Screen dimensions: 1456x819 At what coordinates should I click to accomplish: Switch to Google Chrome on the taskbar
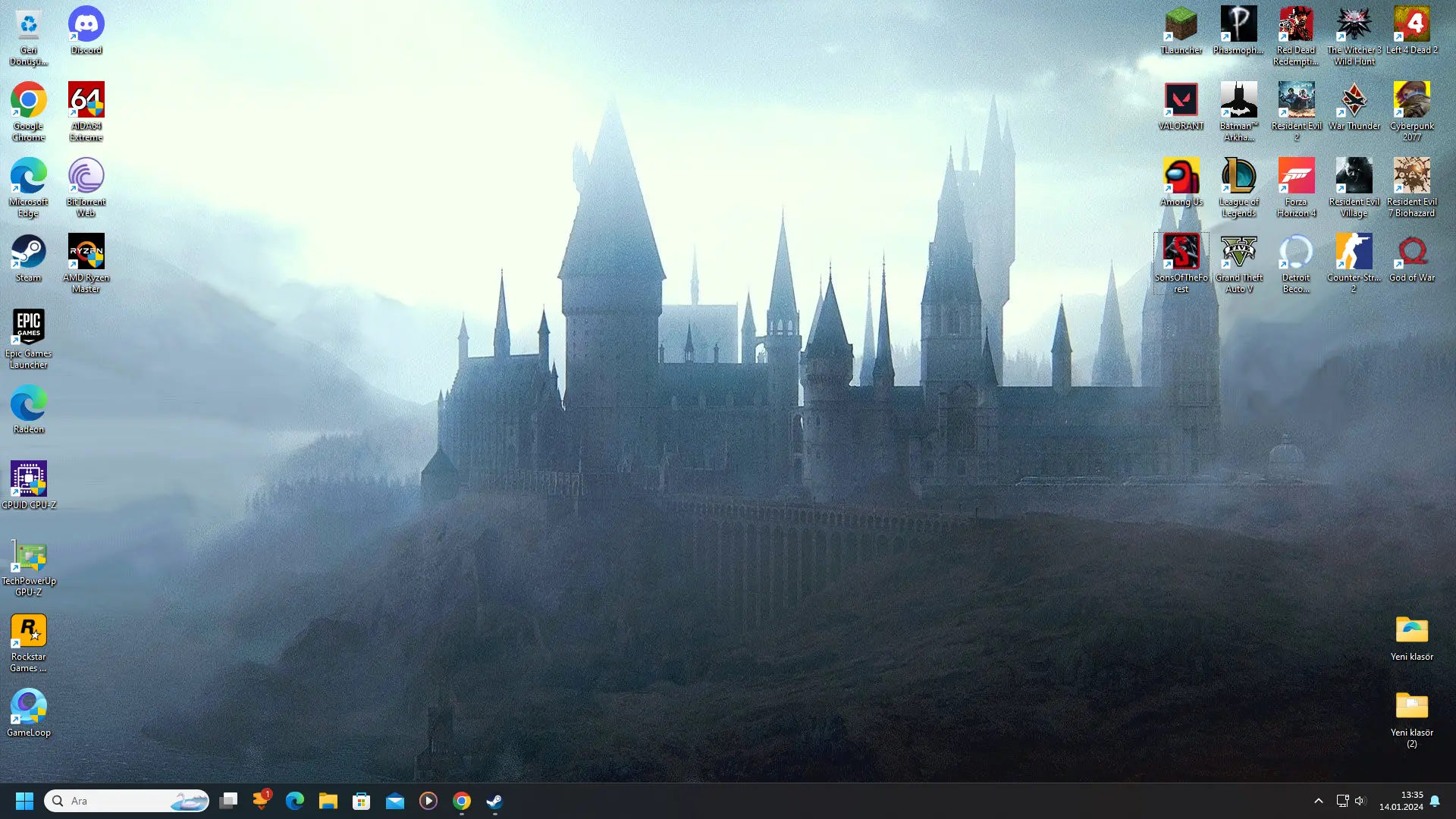[x=462, y=801]
